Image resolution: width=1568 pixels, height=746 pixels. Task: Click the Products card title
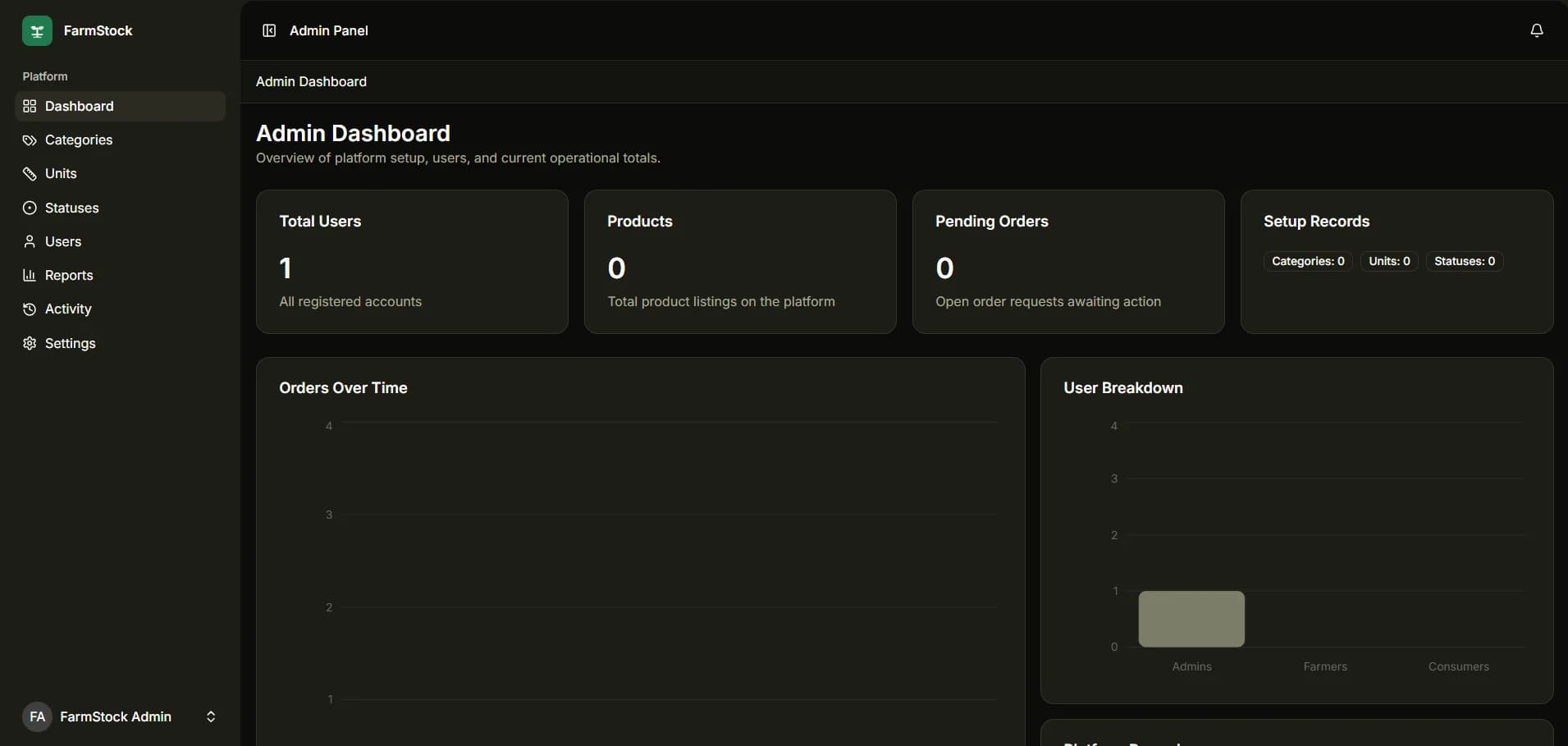click(640, 221)
